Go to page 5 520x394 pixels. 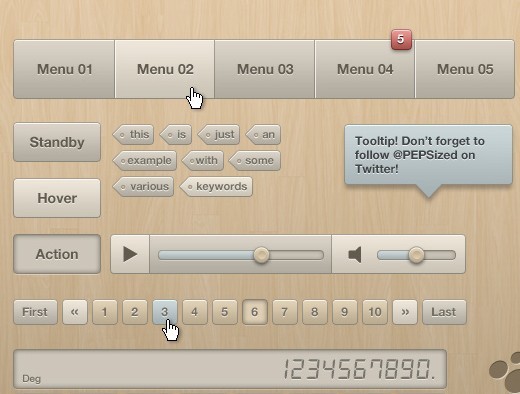coord(225,312)
